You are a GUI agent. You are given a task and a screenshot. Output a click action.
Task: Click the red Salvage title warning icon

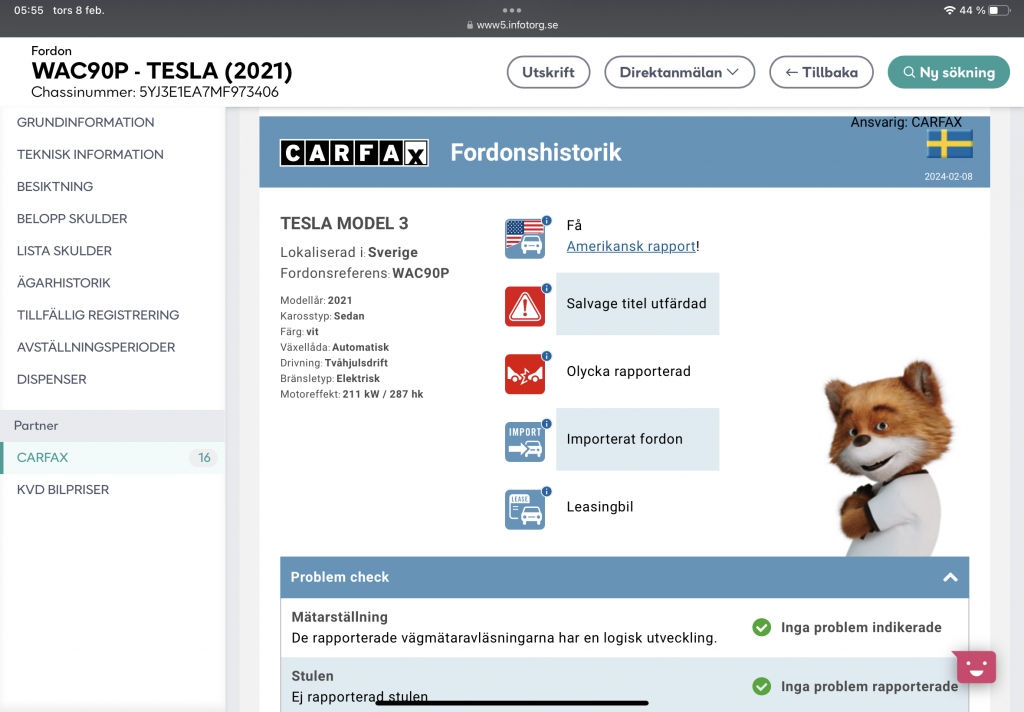click(524, 306)
